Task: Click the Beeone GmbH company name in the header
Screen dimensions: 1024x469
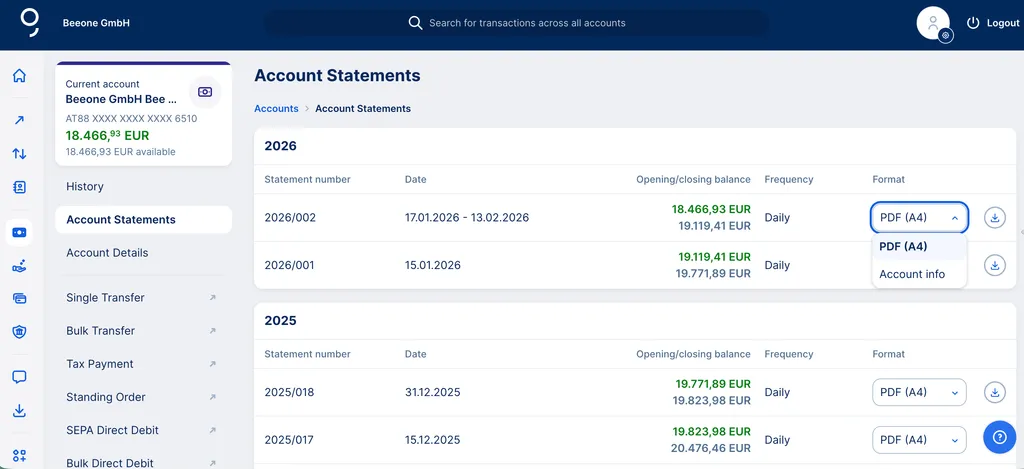Action: point(96,23)
